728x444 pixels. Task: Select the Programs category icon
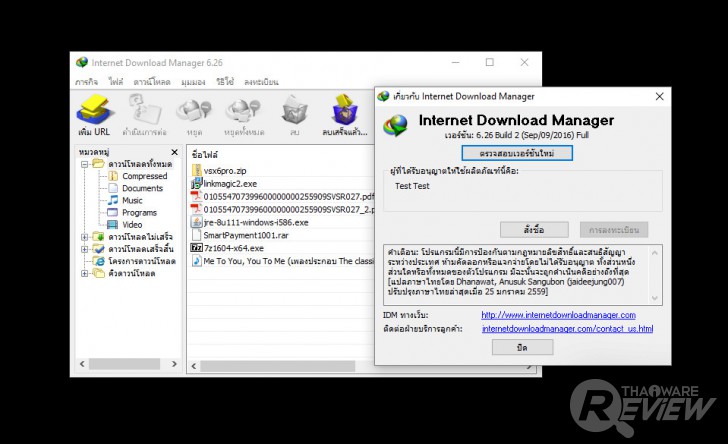coord(113,212)
